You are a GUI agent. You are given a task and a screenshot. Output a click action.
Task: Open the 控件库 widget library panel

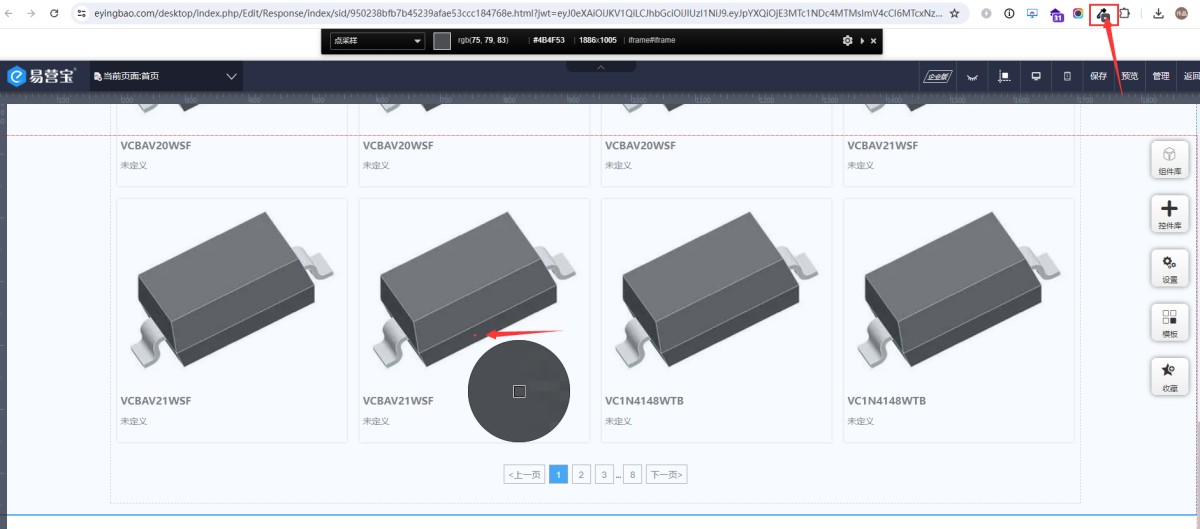click(1170, 214)
